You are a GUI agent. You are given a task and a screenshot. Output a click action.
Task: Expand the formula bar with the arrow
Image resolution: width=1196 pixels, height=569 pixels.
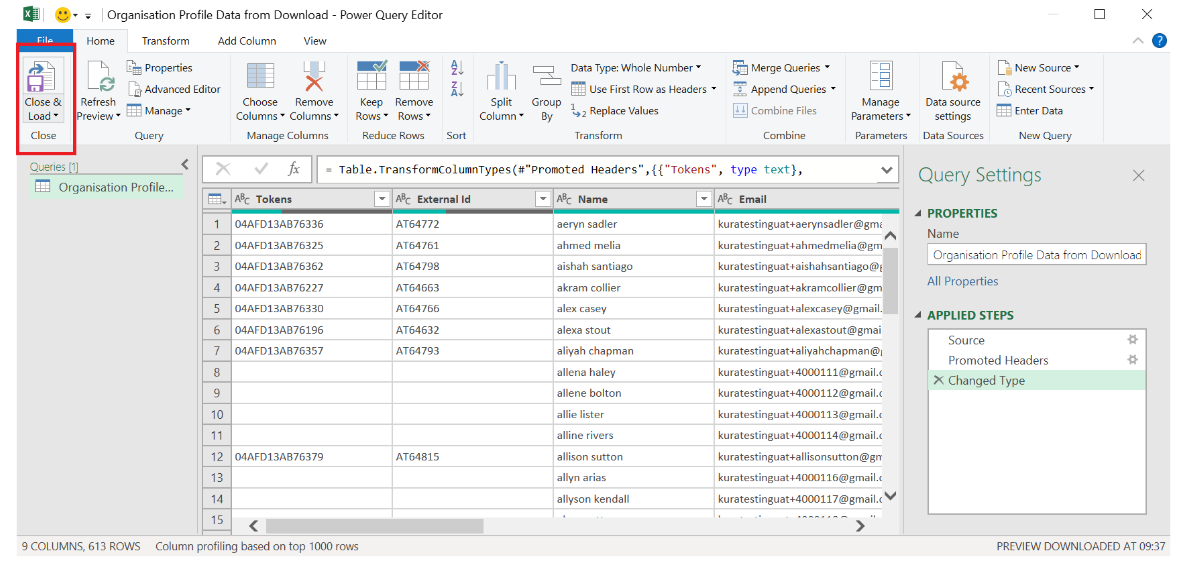pos(887,170)
